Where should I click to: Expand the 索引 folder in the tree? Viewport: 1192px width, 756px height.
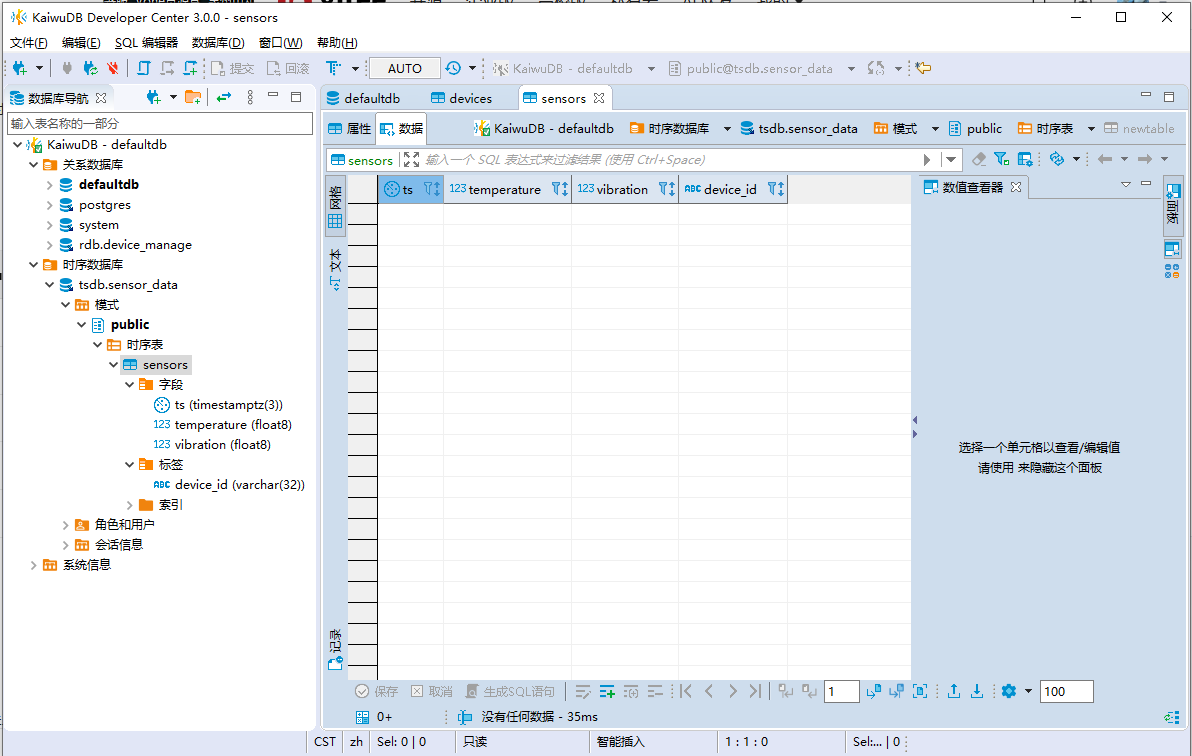[x=130, y=505]
